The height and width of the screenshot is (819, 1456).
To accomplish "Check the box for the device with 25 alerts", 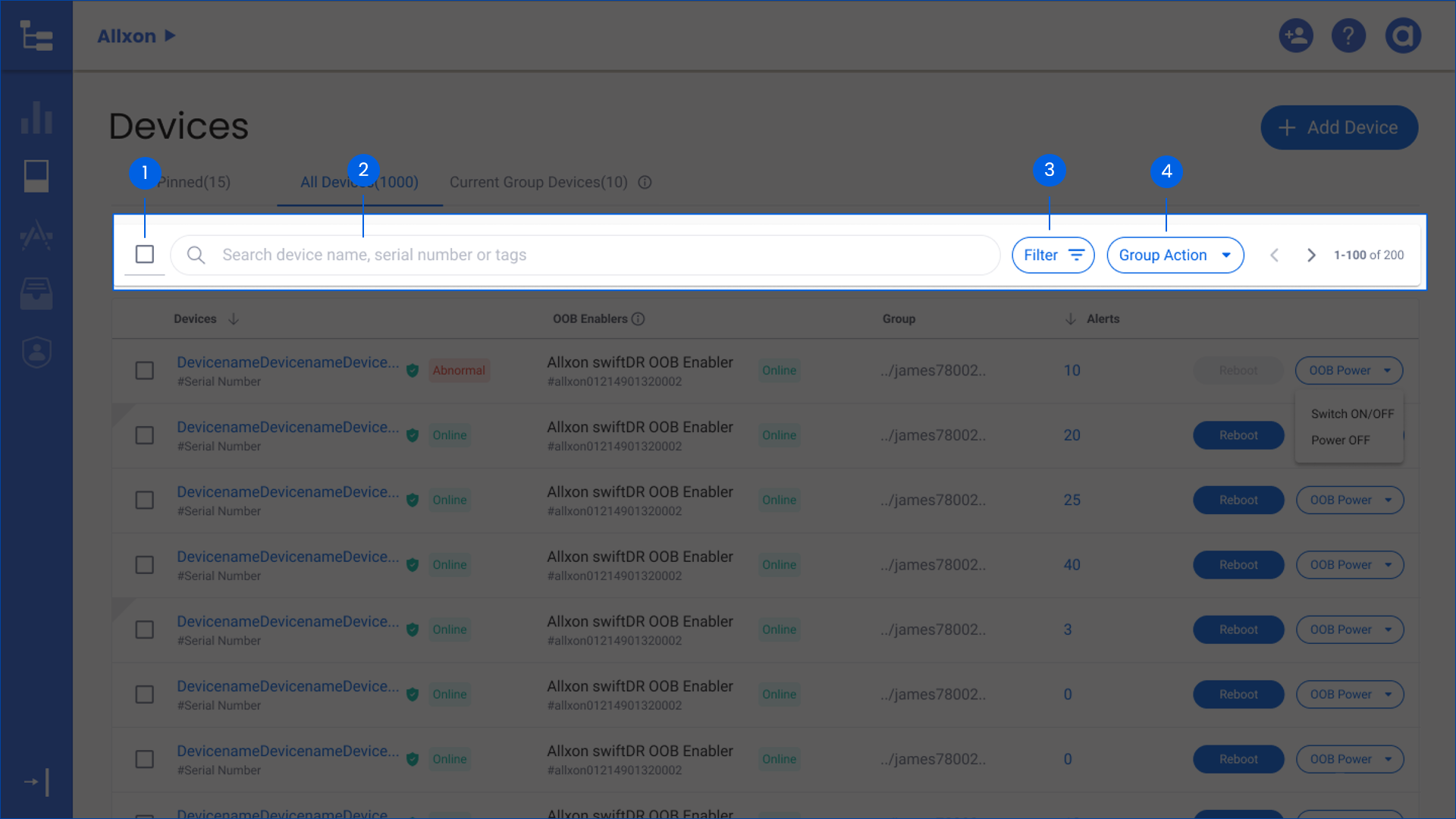I will tap(145, 500).
